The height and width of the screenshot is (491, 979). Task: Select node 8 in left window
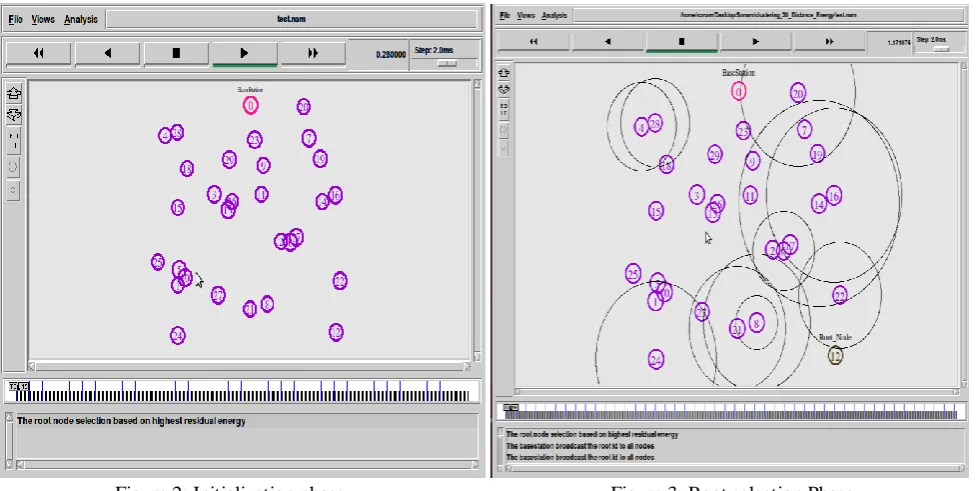pyautogui.click(x=267, y=304)
